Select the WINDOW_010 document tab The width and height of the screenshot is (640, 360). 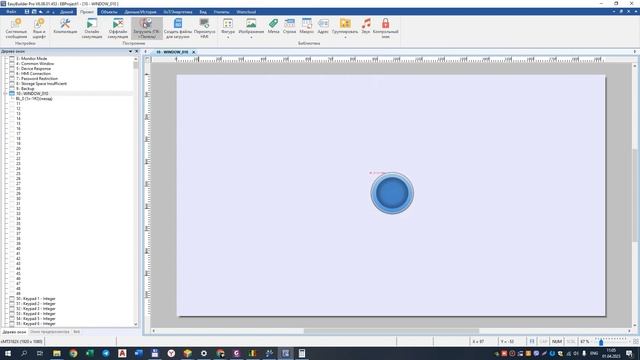(x=173, y=52)
